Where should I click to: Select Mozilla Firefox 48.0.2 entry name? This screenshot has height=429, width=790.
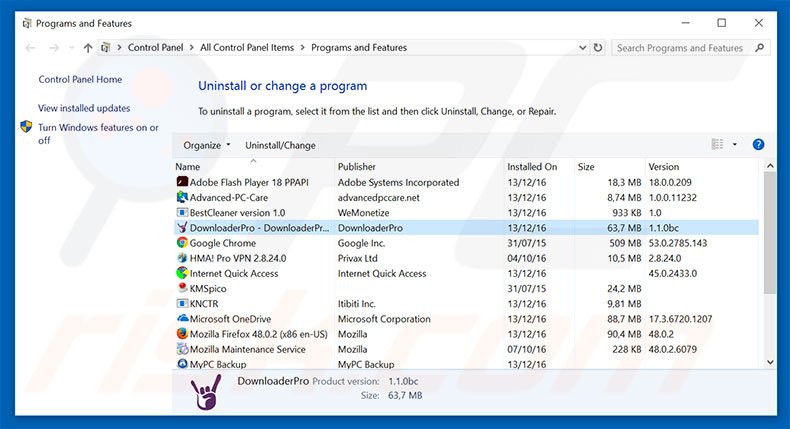pos(258,334)
